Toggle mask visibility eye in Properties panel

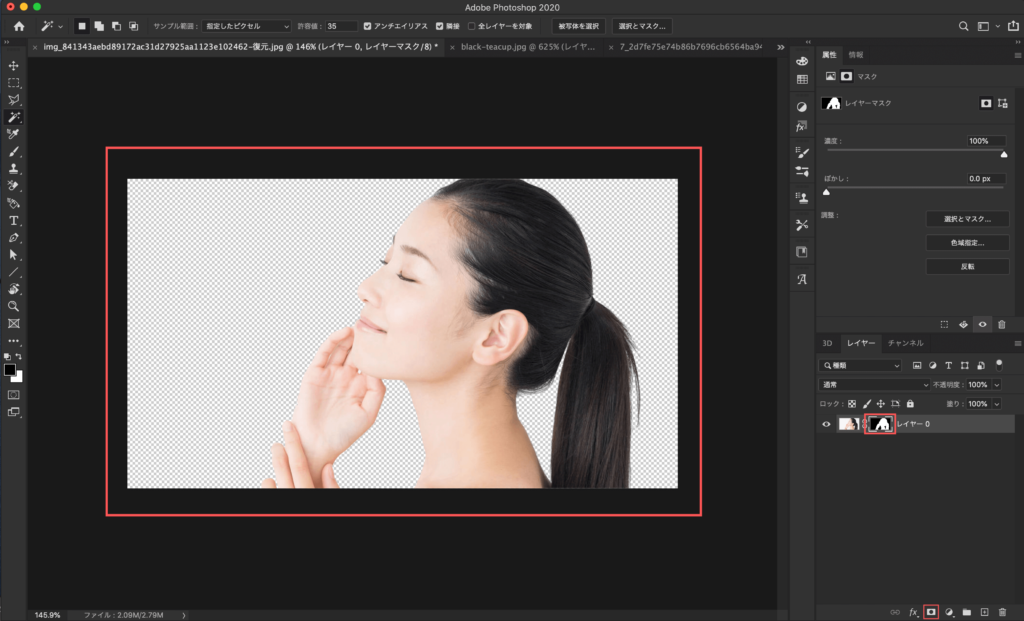tap(982, 325)
